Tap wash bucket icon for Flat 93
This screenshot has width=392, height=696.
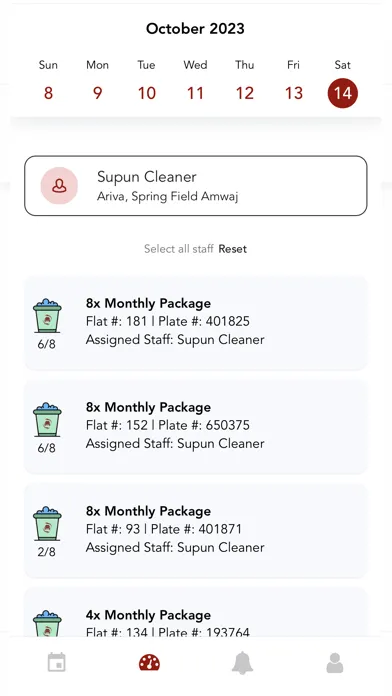[x=47, y=523]
